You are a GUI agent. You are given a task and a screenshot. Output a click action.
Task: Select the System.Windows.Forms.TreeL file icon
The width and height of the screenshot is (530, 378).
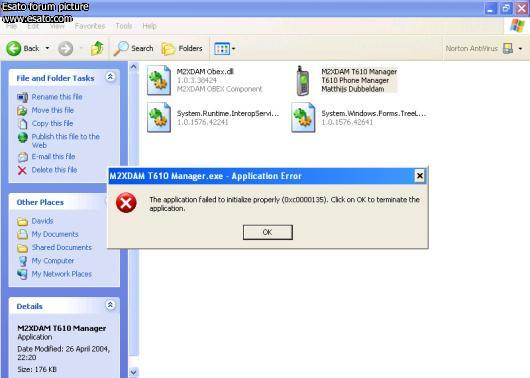(303, 117)
